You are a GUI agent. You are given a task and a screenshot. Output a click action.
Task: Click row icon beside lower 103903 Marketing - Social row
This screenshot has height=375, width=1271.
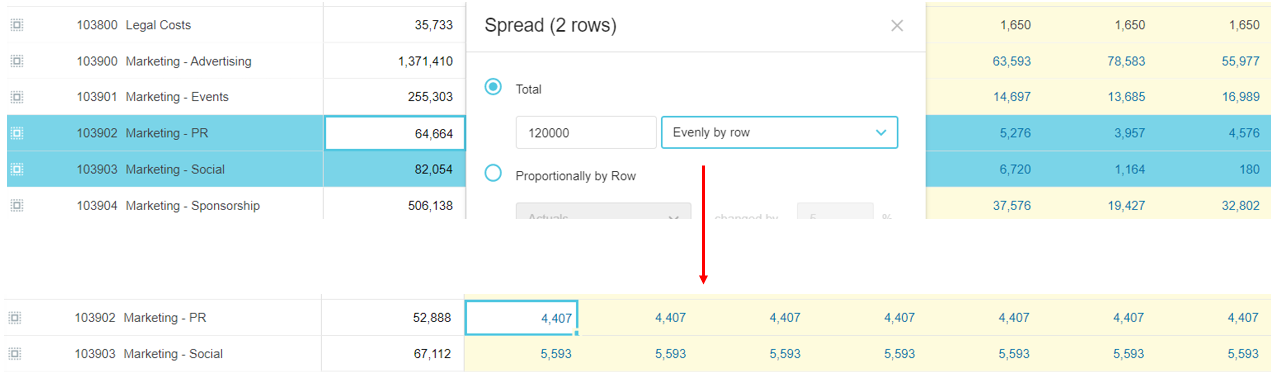[x=14, y=354]
